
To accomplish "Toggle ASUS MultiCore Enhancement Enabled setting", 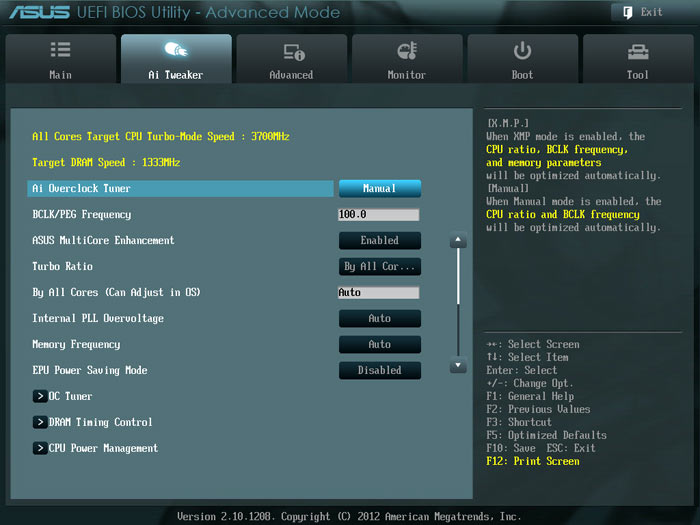I will (x=379, y=240).
